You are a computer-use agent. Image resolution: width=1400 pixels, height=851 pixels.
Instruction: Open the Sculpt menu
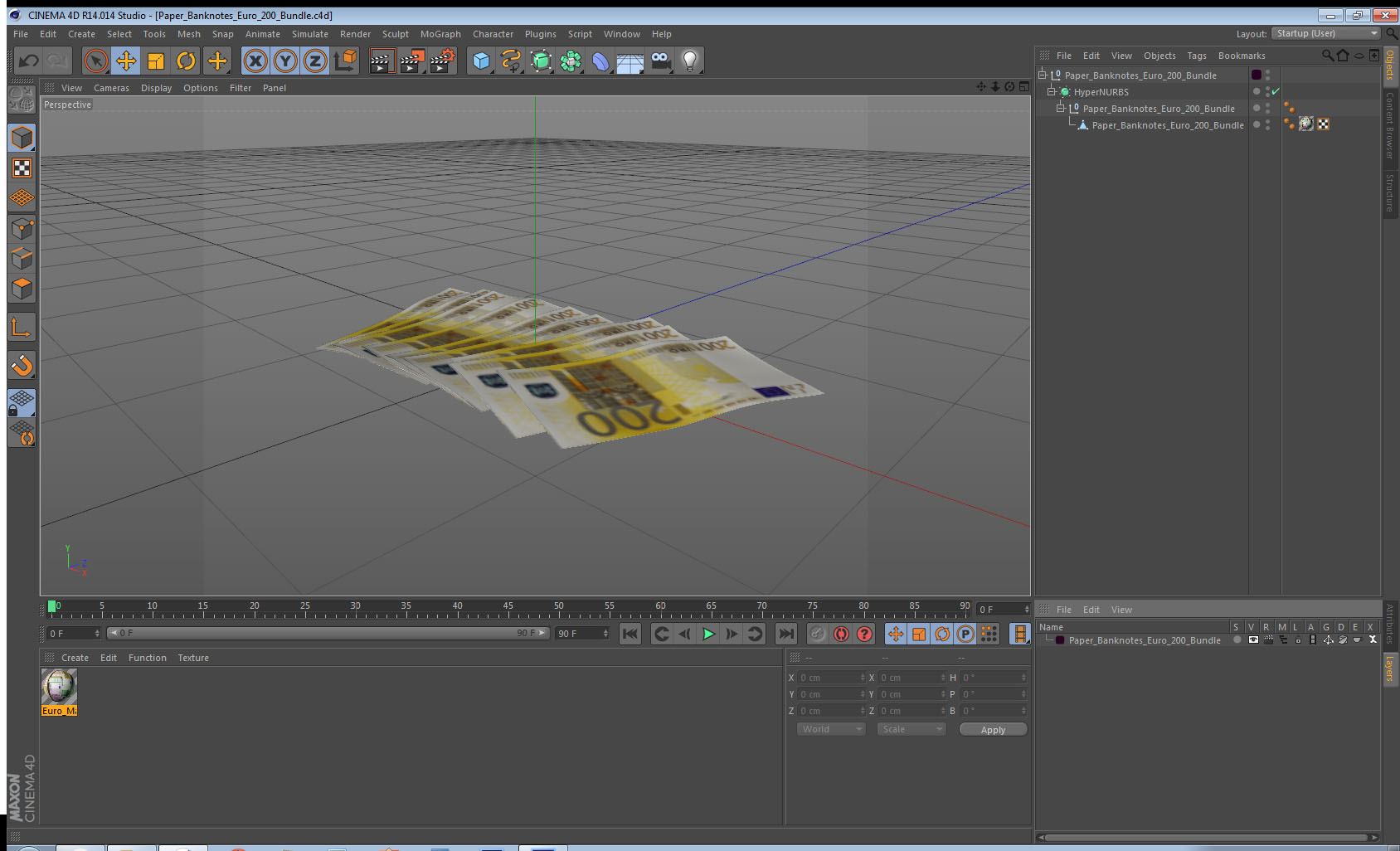[395, 34]
